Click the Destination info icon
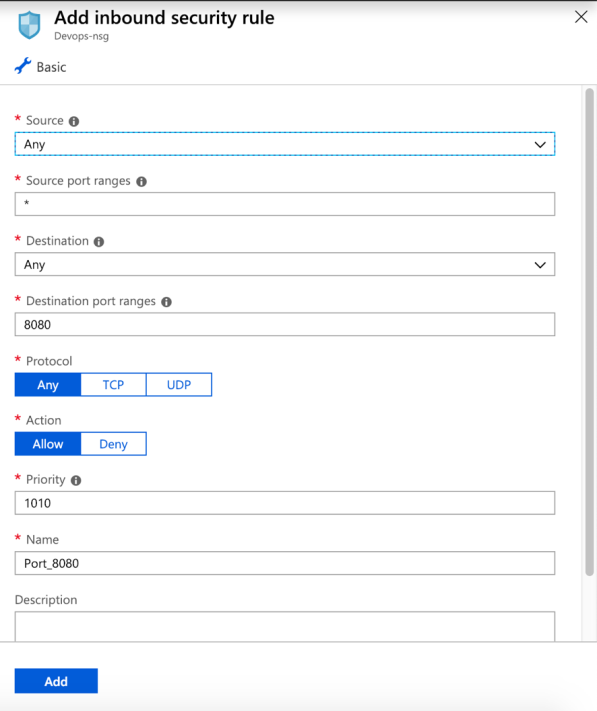 (x=99, y=242)
